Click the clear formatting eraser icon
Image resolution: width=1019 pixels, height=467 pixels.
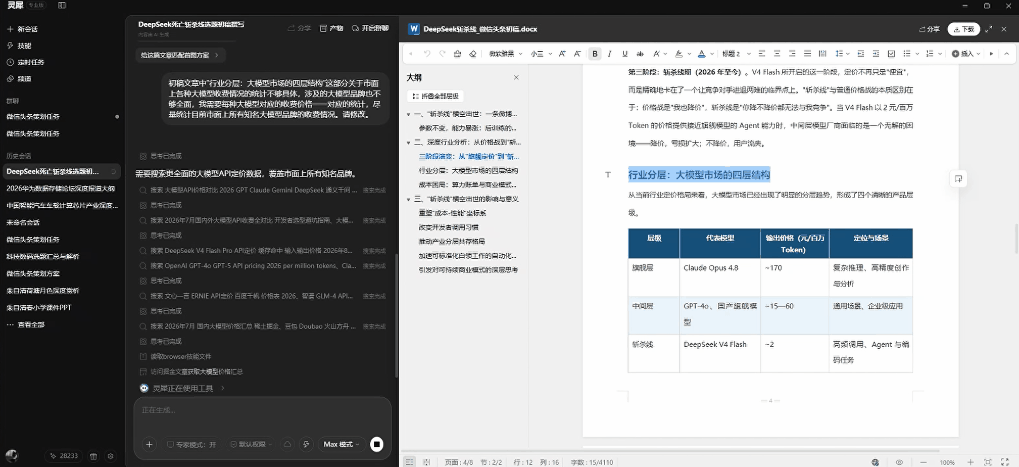[x=472, y=54]
